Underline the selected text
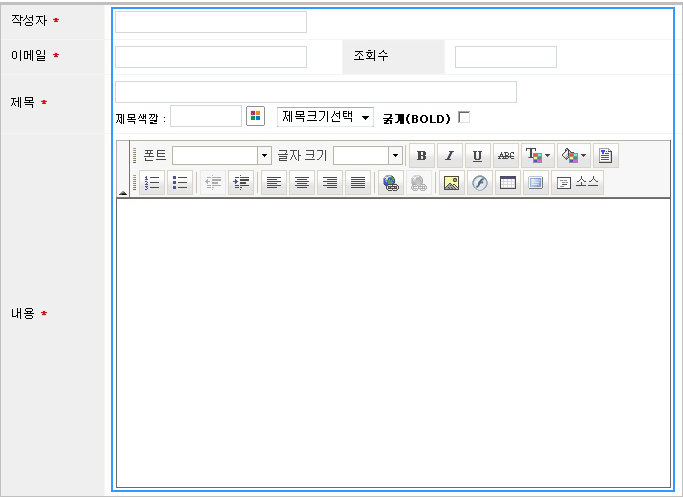Image resolution: width=683 pixels, height=497 pixels. pyautogui.click(x=477, y=156)
